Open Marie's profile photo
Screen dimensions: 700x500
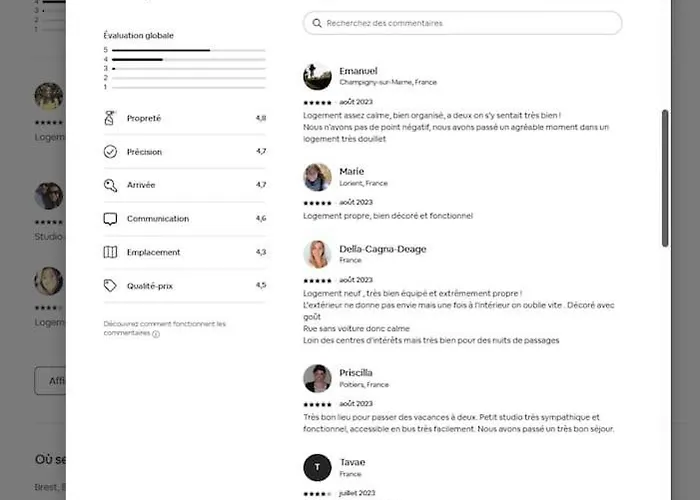(x=317, y=177)
